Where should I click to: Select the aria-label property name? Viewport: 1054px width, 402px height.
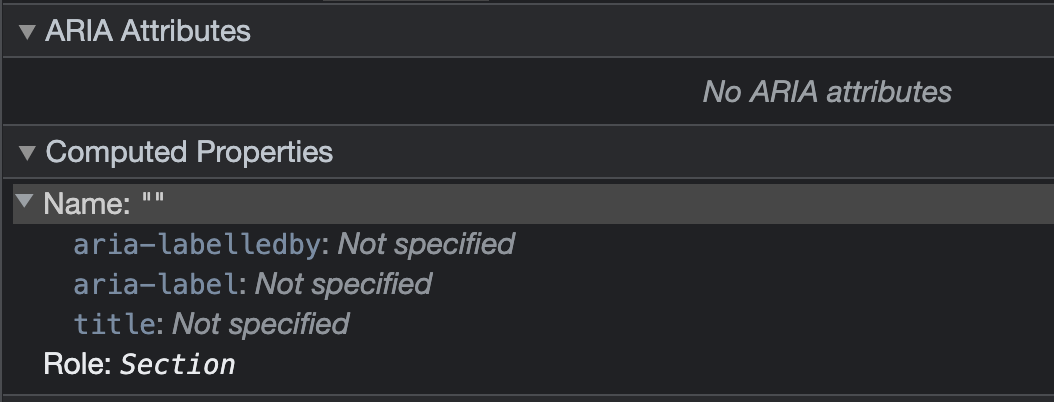pyautogui.click(x=156, y=285)
